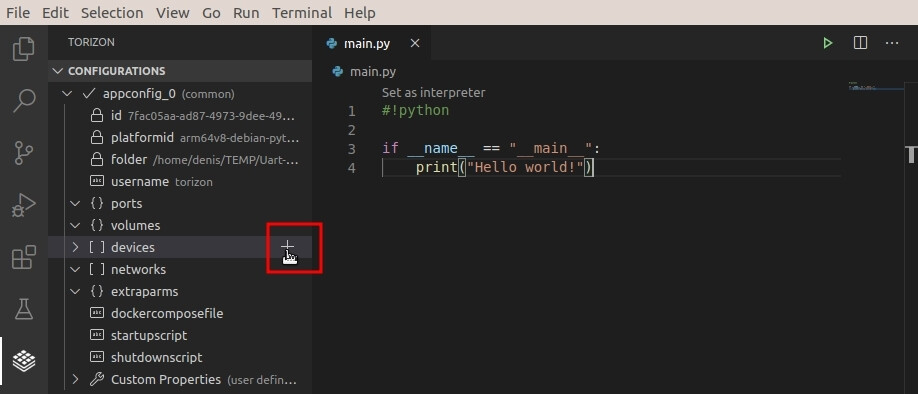Open the Terminal menu
Image resolution: width=918 pixels, height=394 pixels.
(x=302, y=12)
